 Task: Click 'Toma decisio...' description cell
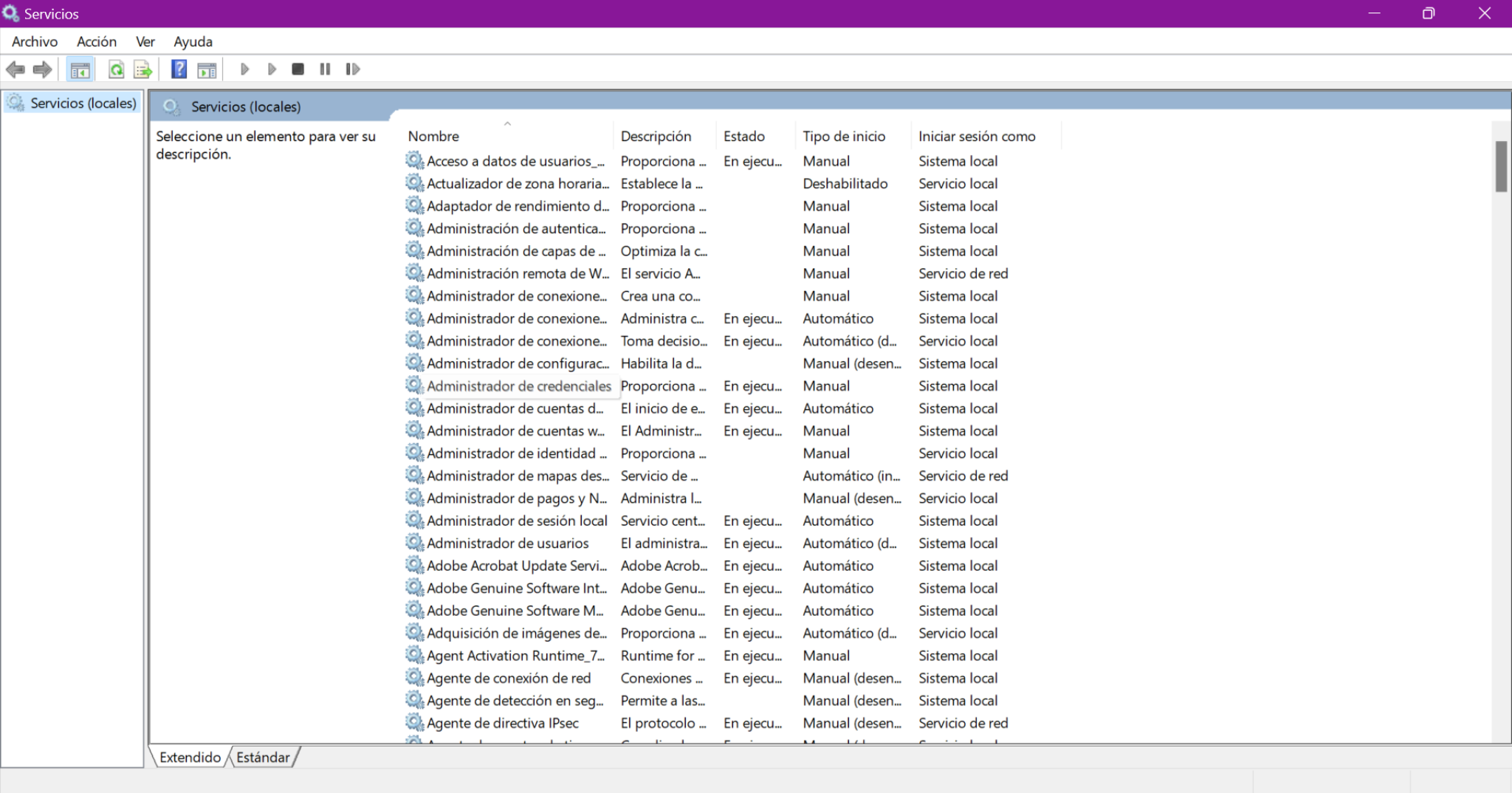pos(664,340)
